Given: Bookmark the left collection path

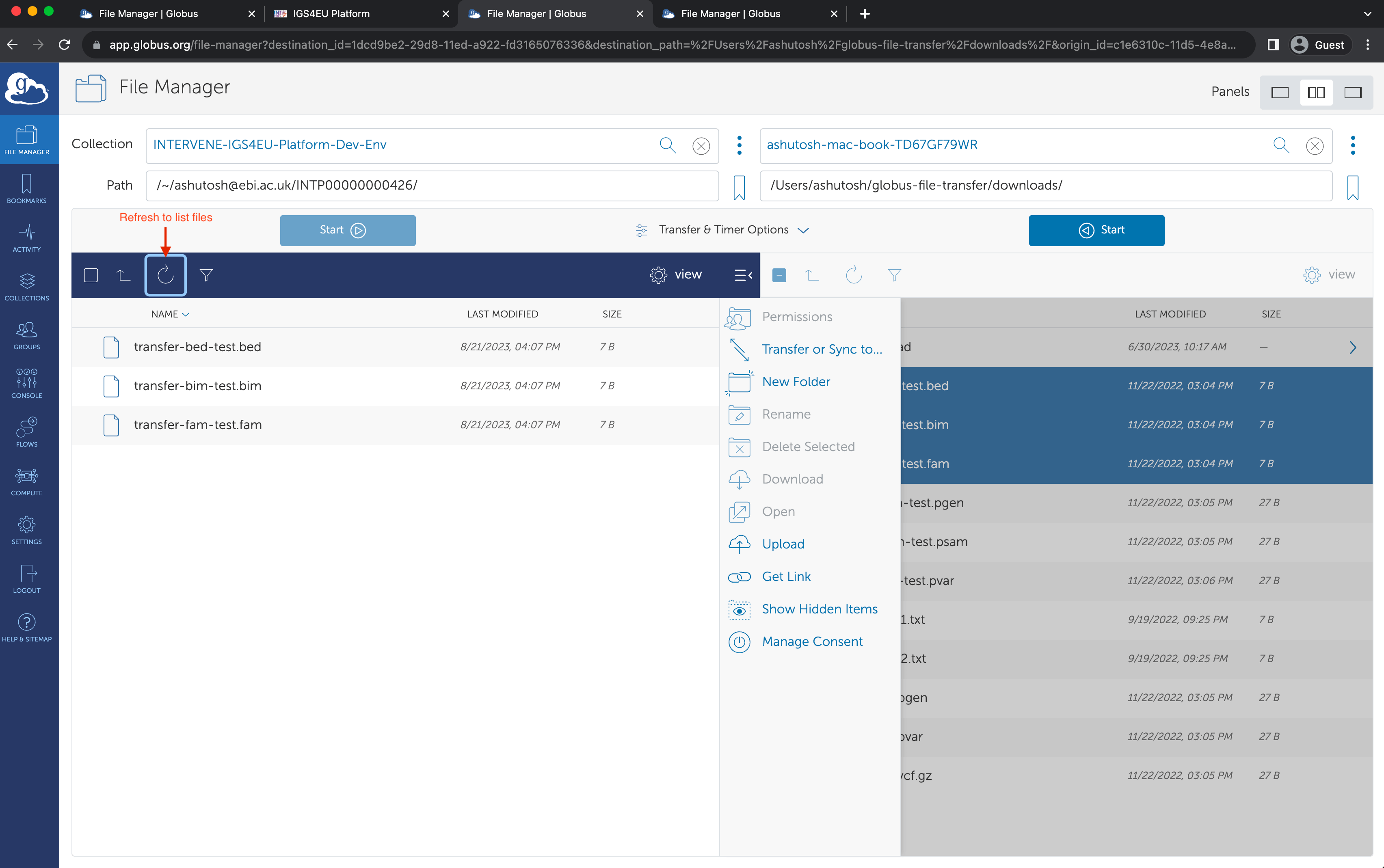Looking at the screenshot, I should click(739, 187).
